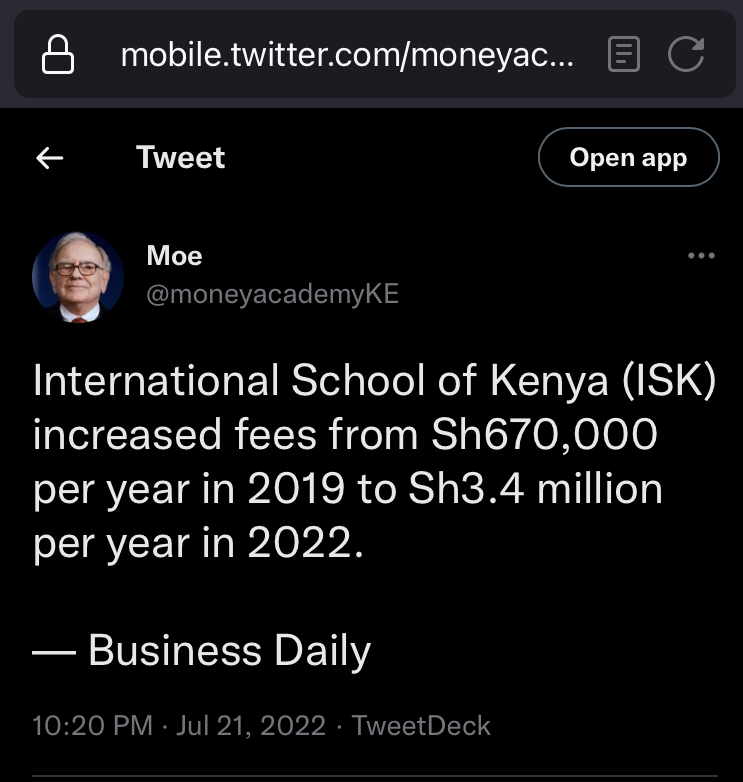
Task: Open the tweet's three-dot more menu
Action: (x=702, y=256)
